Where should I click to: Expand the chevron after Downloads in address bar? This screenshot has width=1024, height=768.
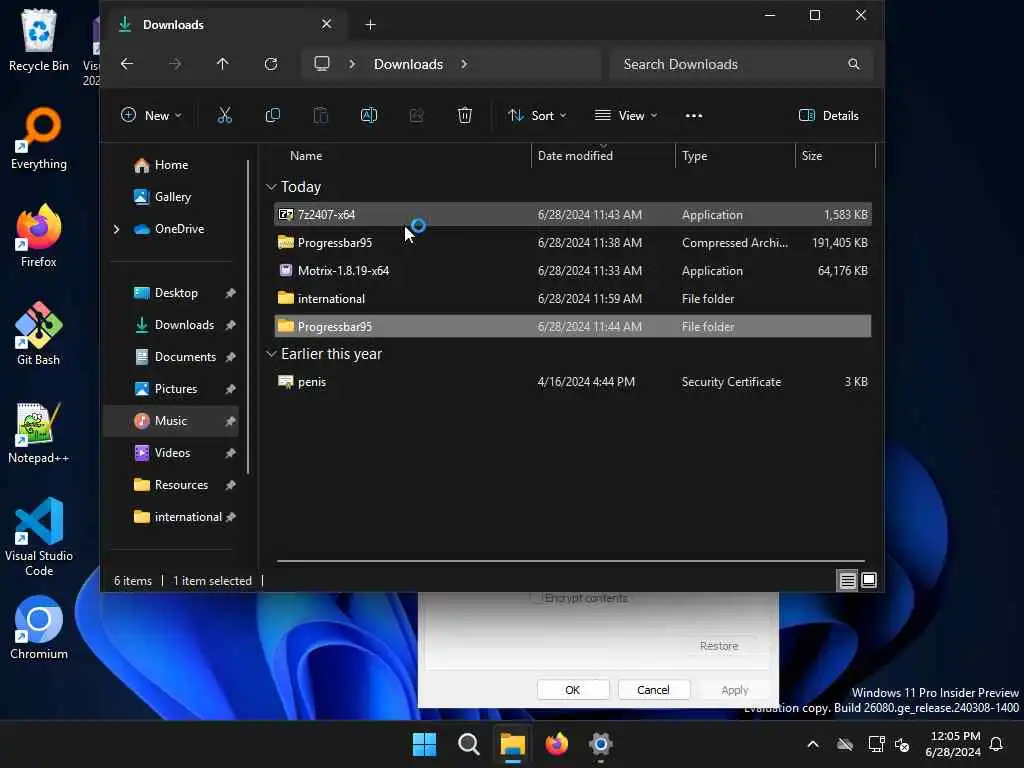pyautogui.click(x=464, y=64)
